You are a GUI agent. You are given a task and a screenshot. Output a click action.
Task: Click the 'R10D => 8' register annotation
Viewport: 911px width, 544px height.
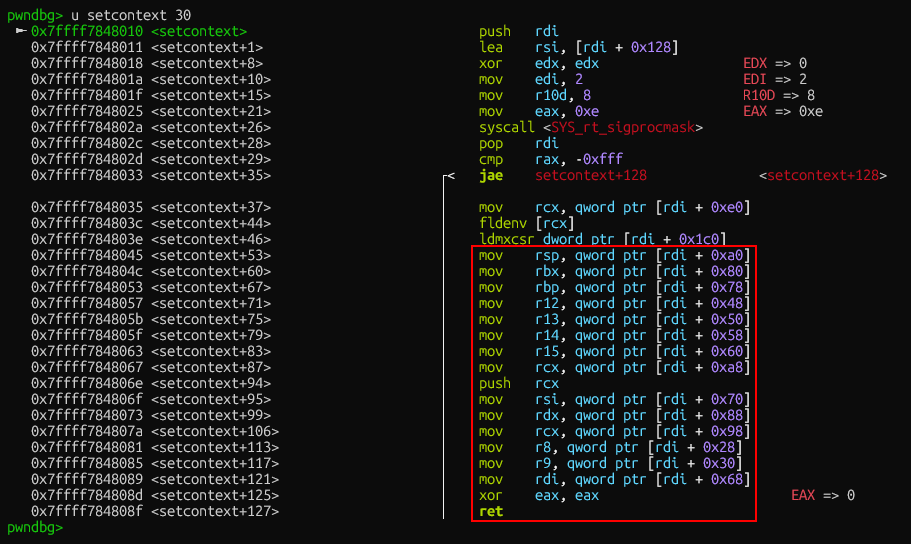[779, 96]
